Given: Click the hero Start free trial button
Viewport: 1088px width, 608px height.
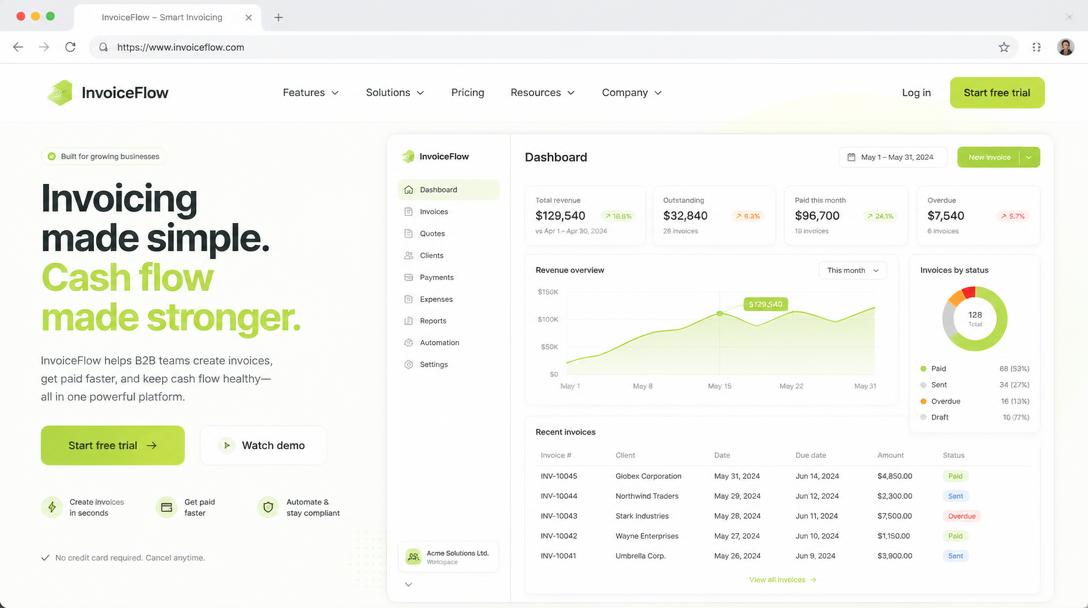Looking at the screenshot, I should click(112, 446).
